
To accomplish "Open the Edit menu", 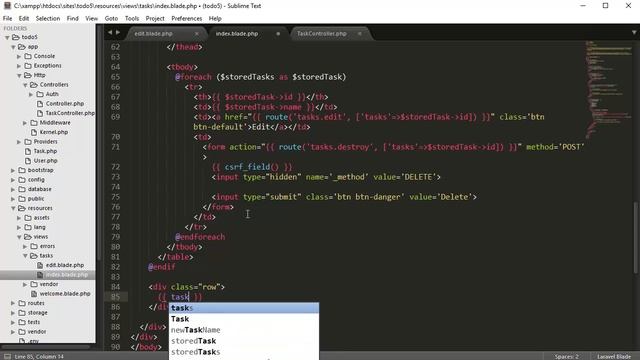I will (24, 18).
